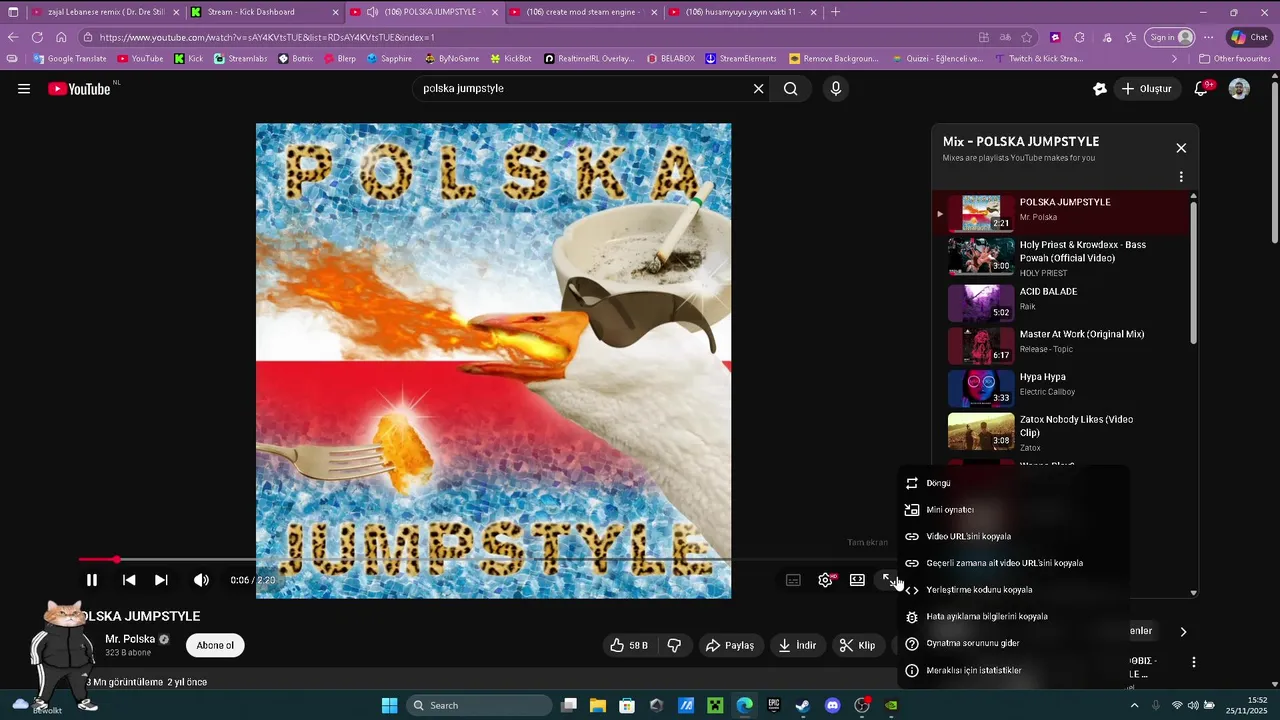Open the Mix playlist three-dot options

pyautogui.click(x=1181, y=177)
